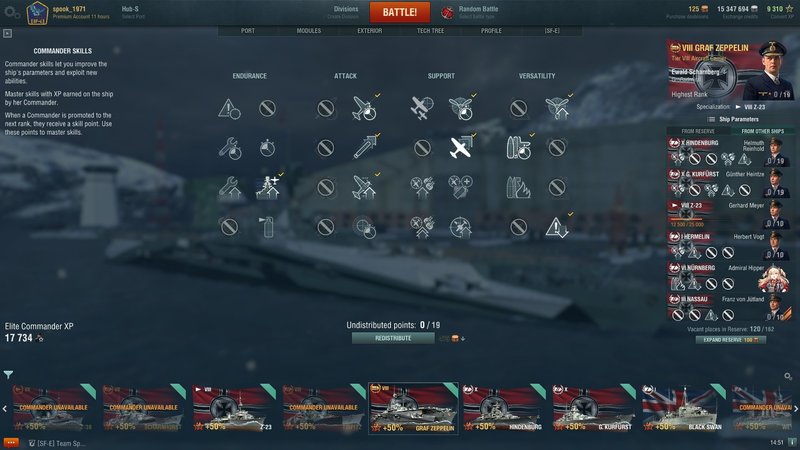Click the wrench repair skill in Endurance

(x=230, y=148)
